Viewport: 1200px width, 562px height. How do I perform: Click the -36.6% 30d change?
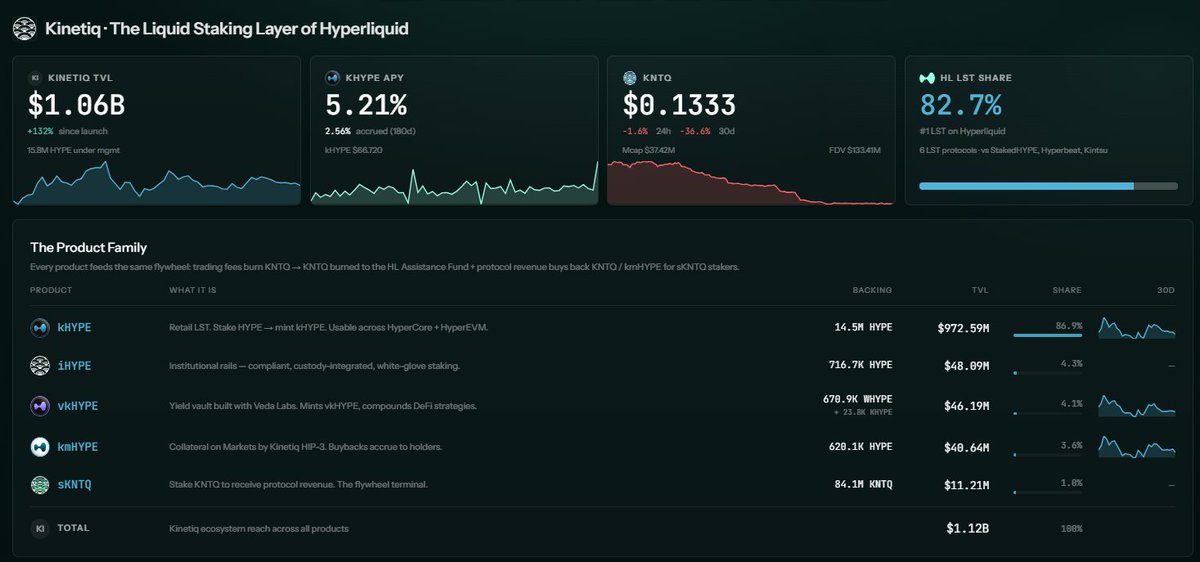[709, 131]
